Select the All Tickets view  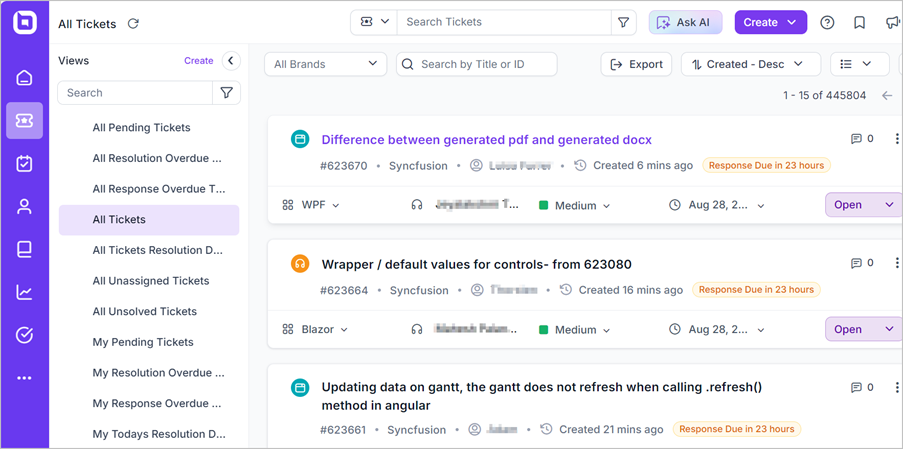click(x=149, y=220)
